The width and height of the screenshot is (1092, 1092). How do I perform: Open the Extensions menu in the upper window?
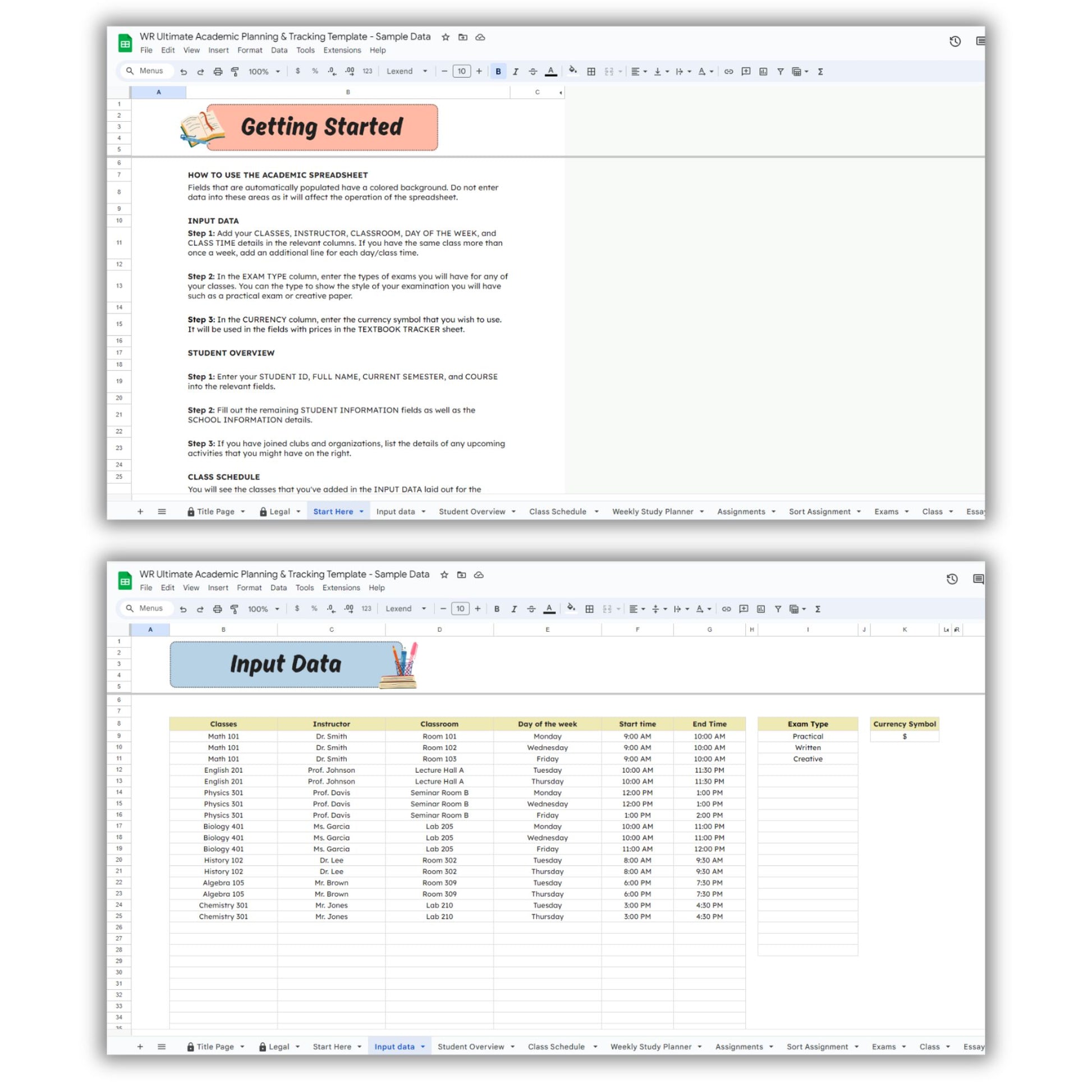tap(341, 51)
